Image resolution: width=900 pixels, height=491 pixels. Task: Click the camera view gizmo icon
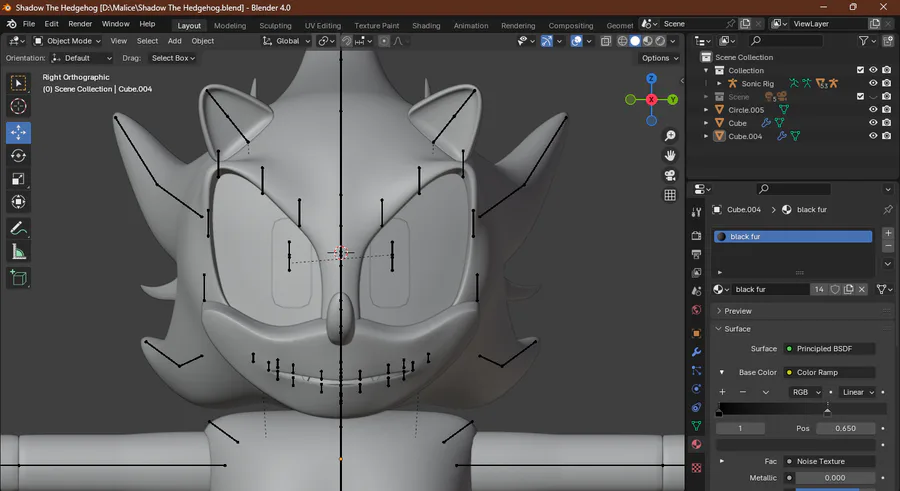click(x=670, y=175)
